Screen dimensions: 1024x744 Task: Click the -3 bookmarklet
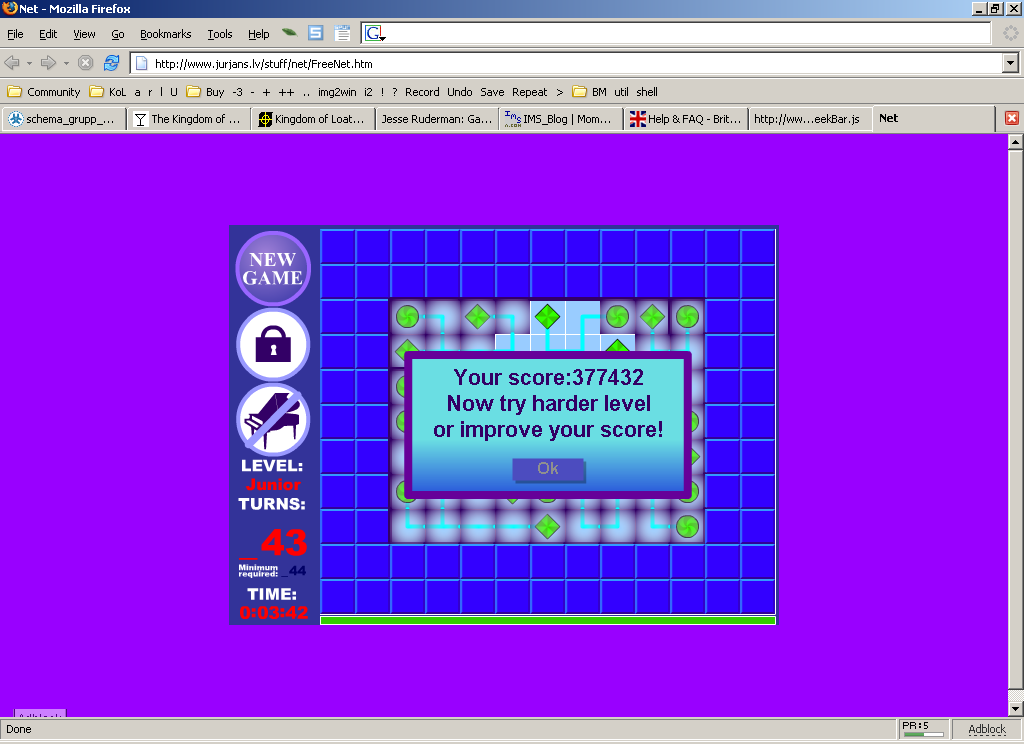[237, 92]
